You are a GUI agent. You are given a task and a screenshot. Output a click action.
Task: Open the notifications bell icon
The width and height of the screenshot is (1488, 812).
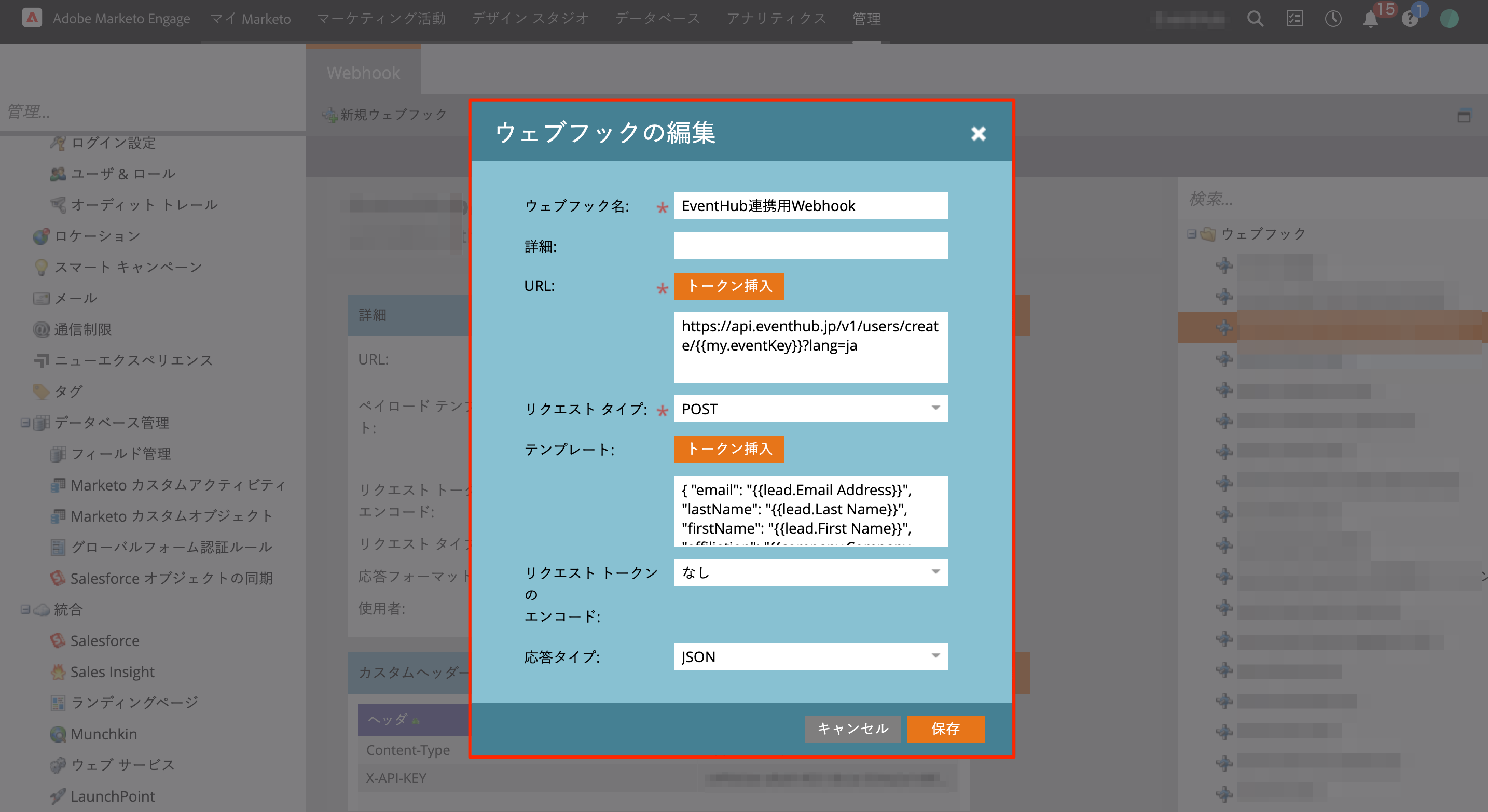coord(1371,20)
